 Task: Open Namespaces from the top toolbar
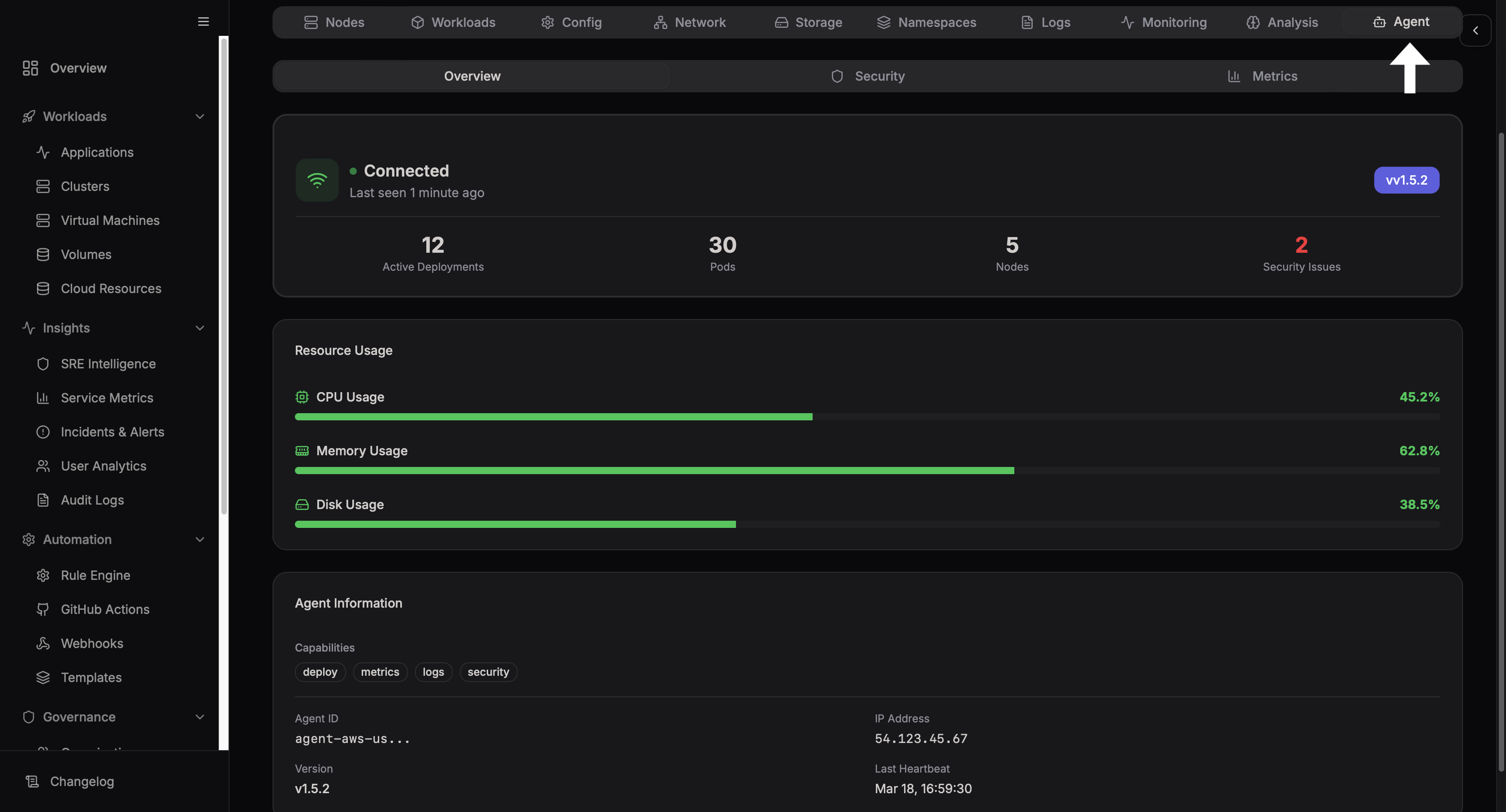coord(883,22)
